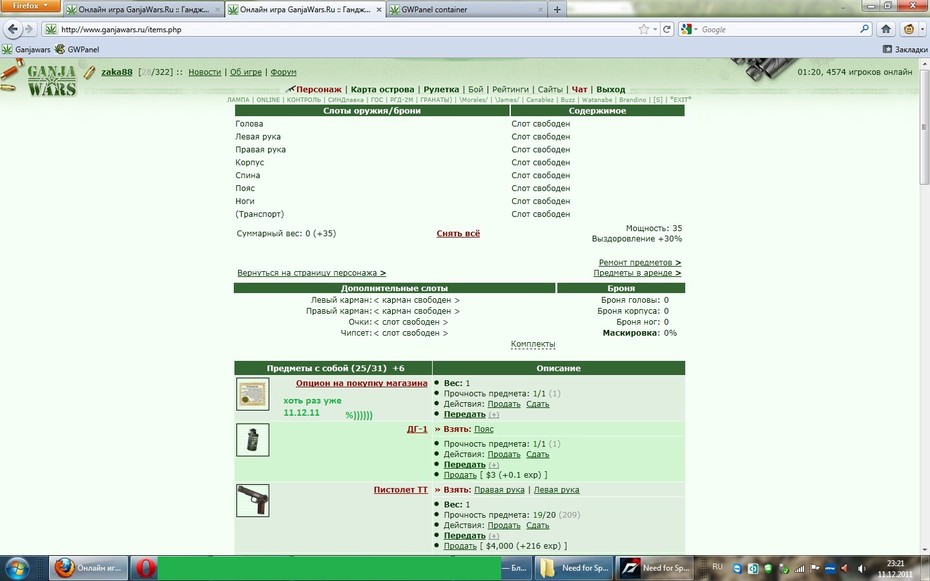
Task: Click the page vertical scrollbar thumb
Action: (x=923, y=127)
